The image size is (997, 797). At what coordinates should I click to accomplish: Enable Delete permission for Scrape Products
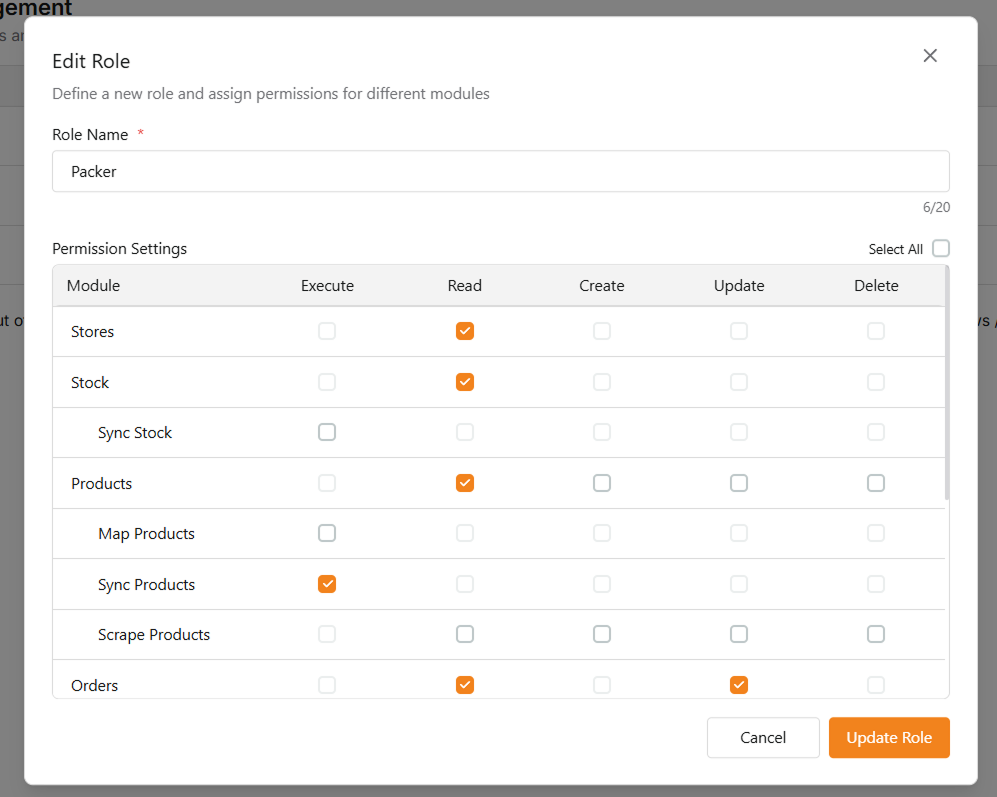tap(876, 634)
